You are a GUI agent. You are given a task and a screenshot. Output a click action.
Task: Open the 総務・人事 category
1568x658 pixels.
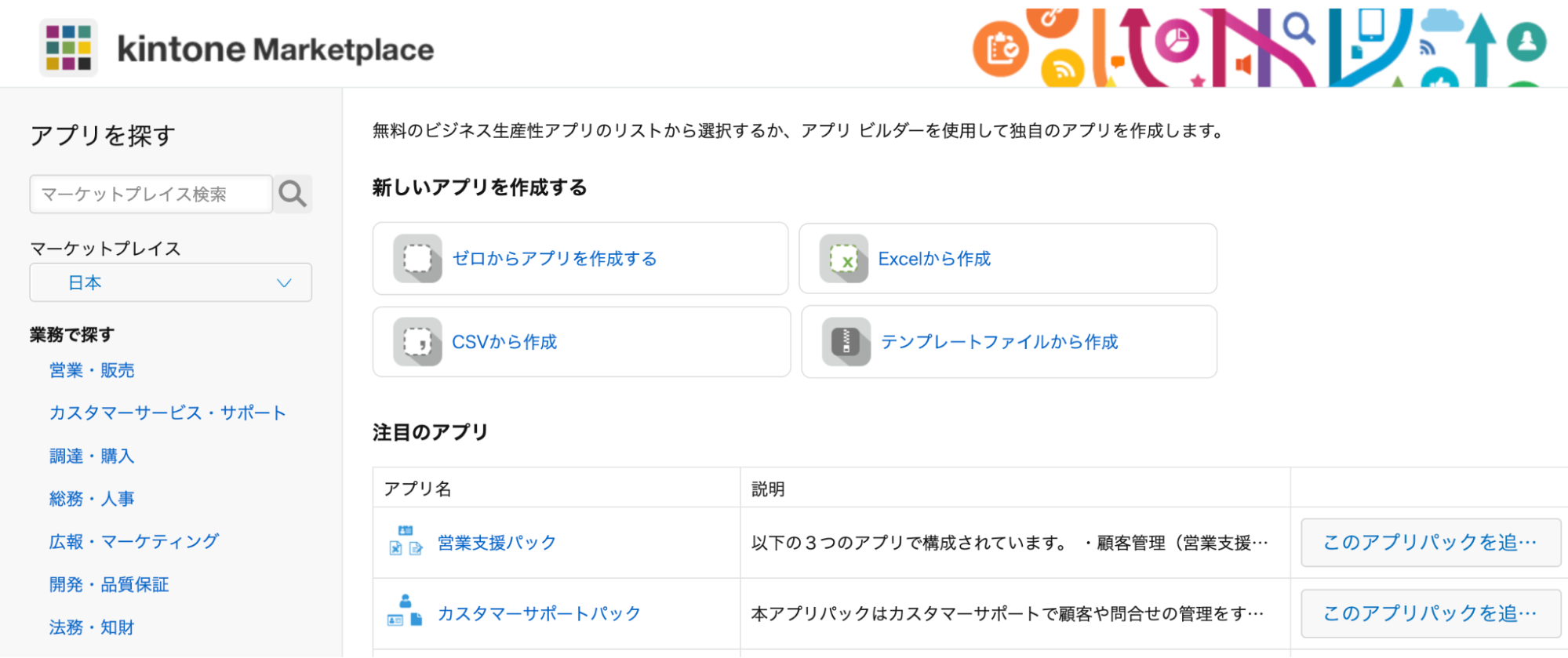92,499
